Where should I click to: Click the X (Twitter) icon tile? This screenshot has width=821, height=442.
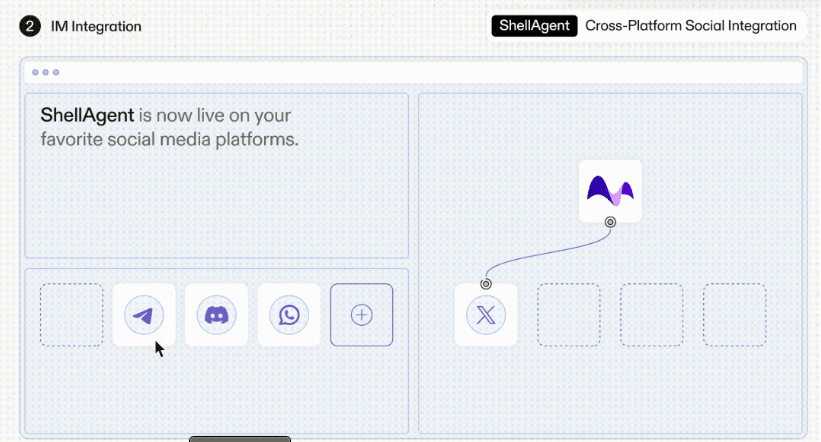(486, 315)
